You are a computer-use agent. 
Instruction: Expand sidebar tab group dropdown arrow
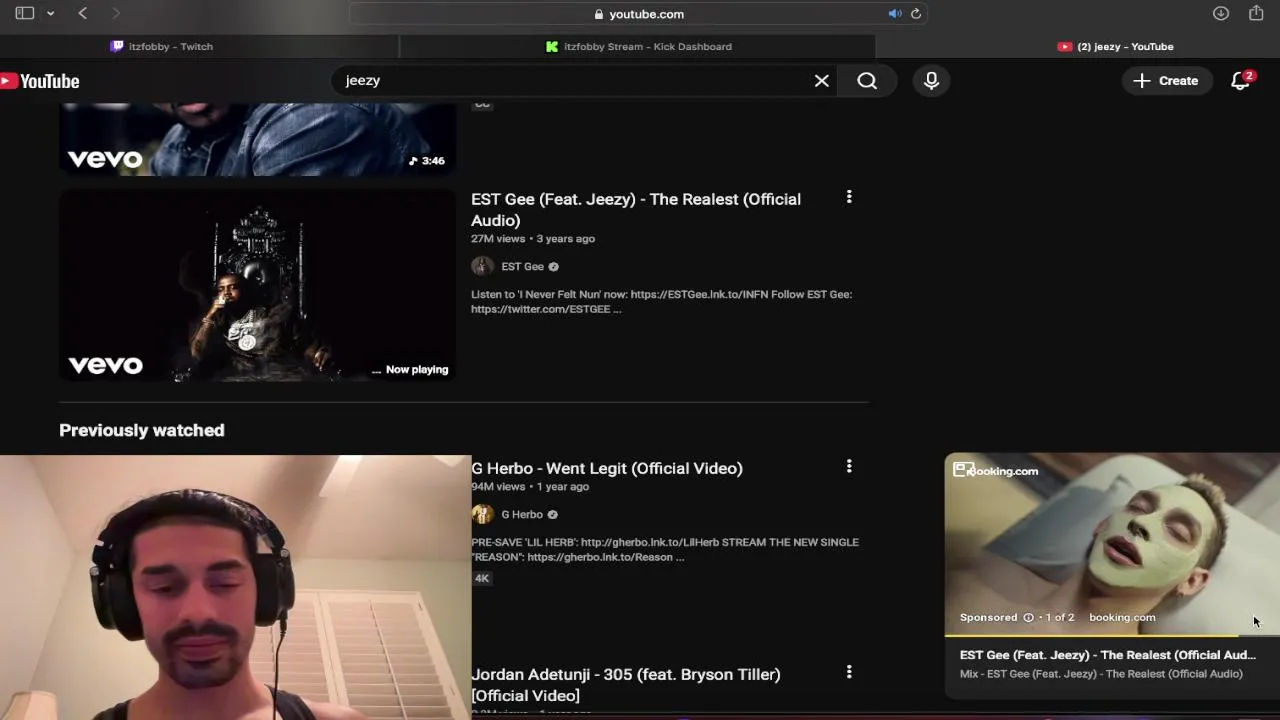click(50, 13)
